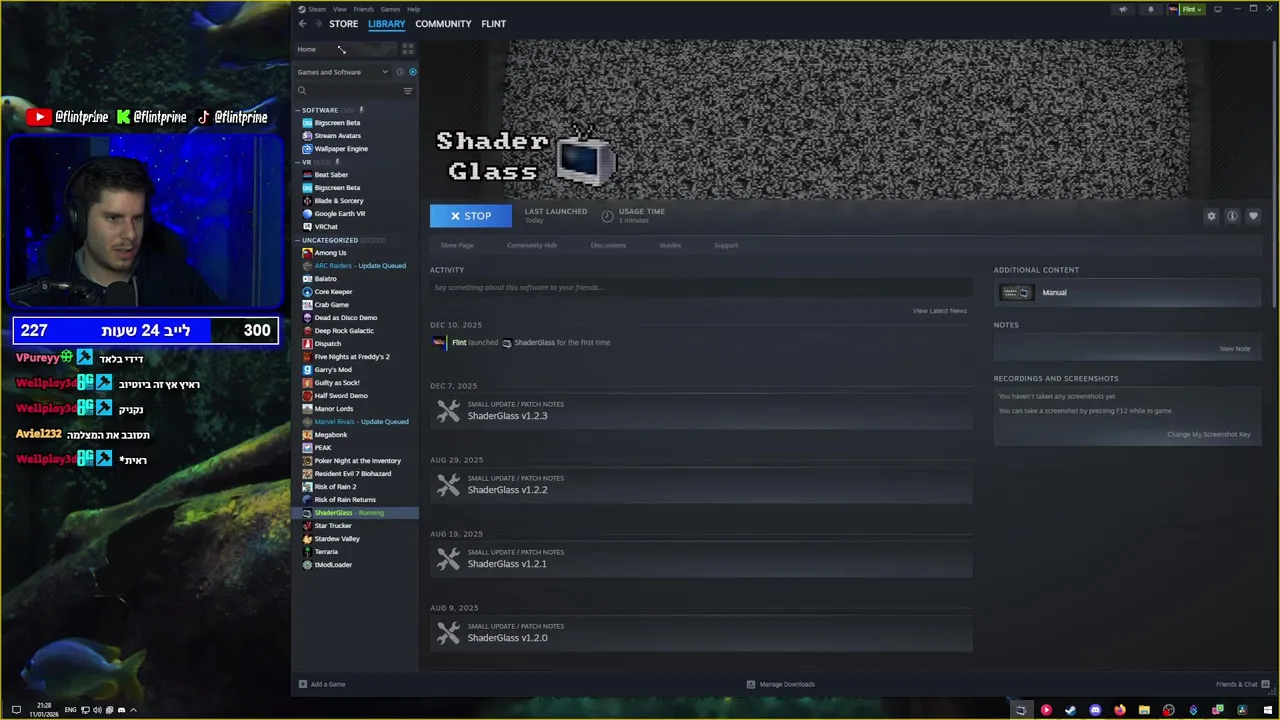Open the FLINT profile tab
This screenshot has width=1280, height=720.
tap(494, 24)
